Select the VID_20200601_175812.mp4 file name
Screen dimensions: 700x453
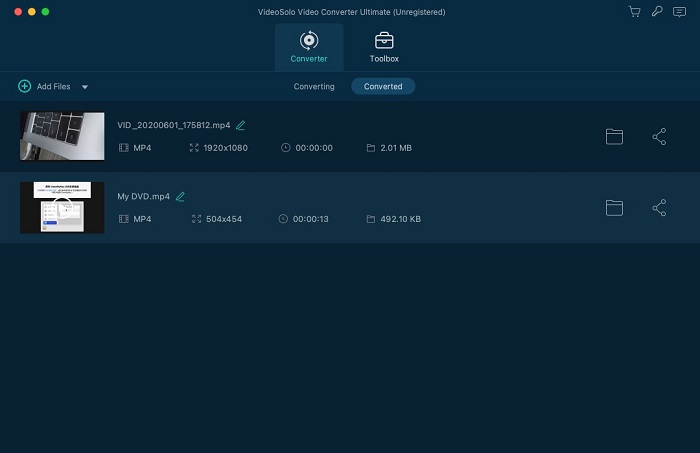click(x=174, y=125)
